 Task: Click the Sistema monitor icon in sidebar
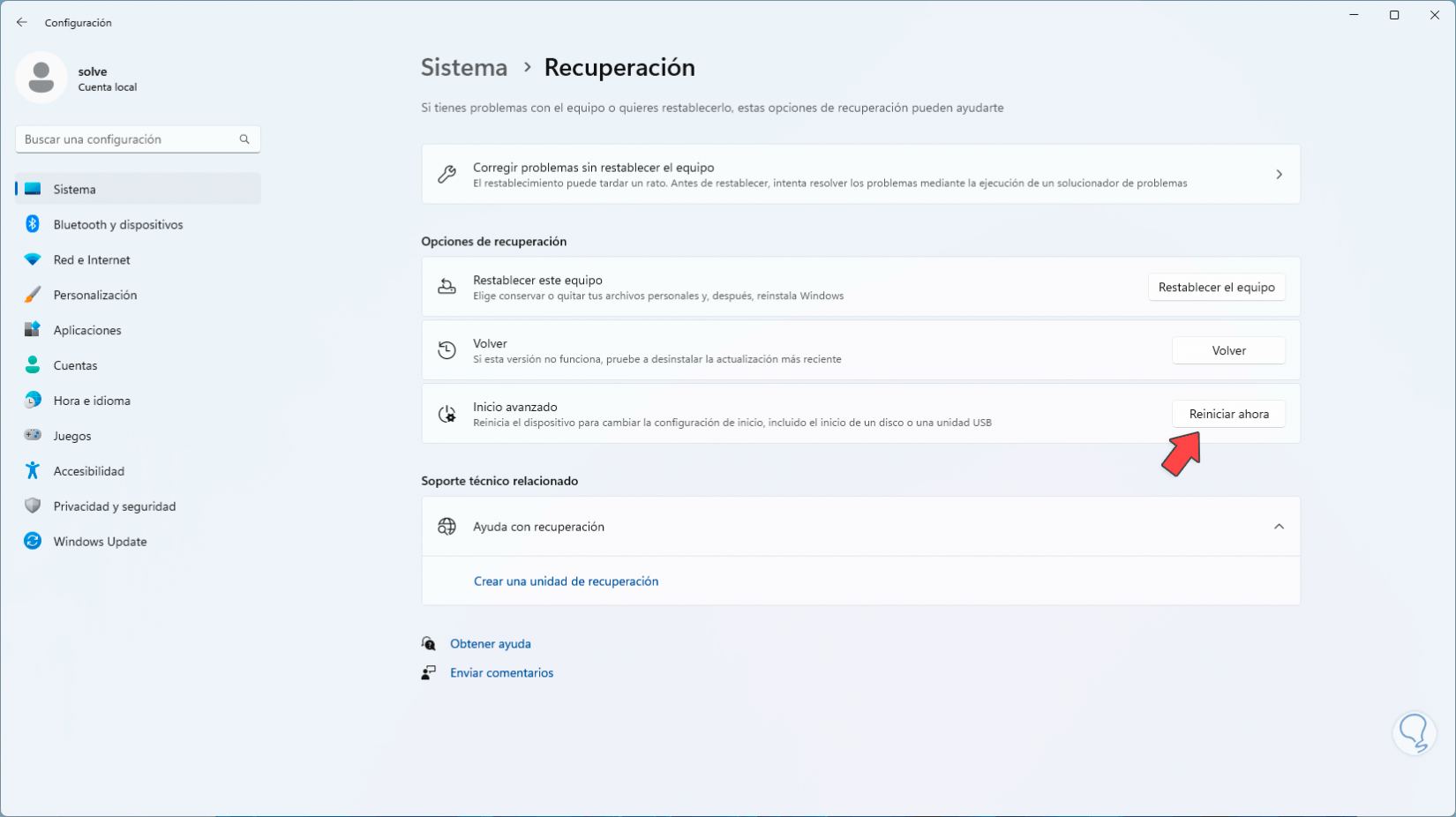[33, 189]
